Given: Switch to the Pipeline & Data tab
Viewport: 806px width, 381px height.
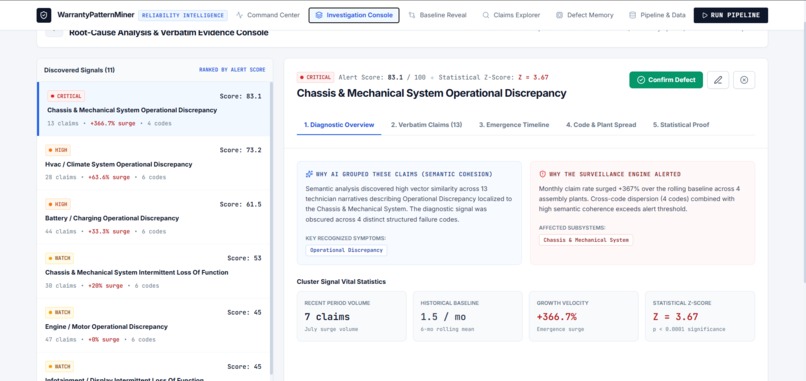Looking at the screenshot, I should click(x=657, y=15).
